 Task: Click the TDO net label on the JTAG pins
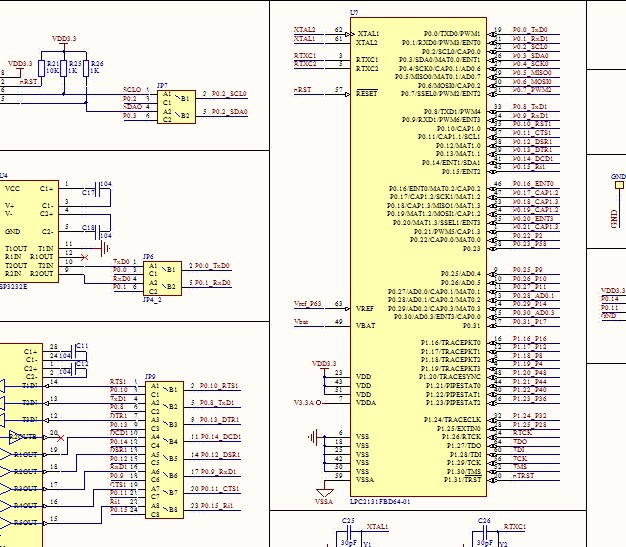pyautogui.click(x=520, y=441)
